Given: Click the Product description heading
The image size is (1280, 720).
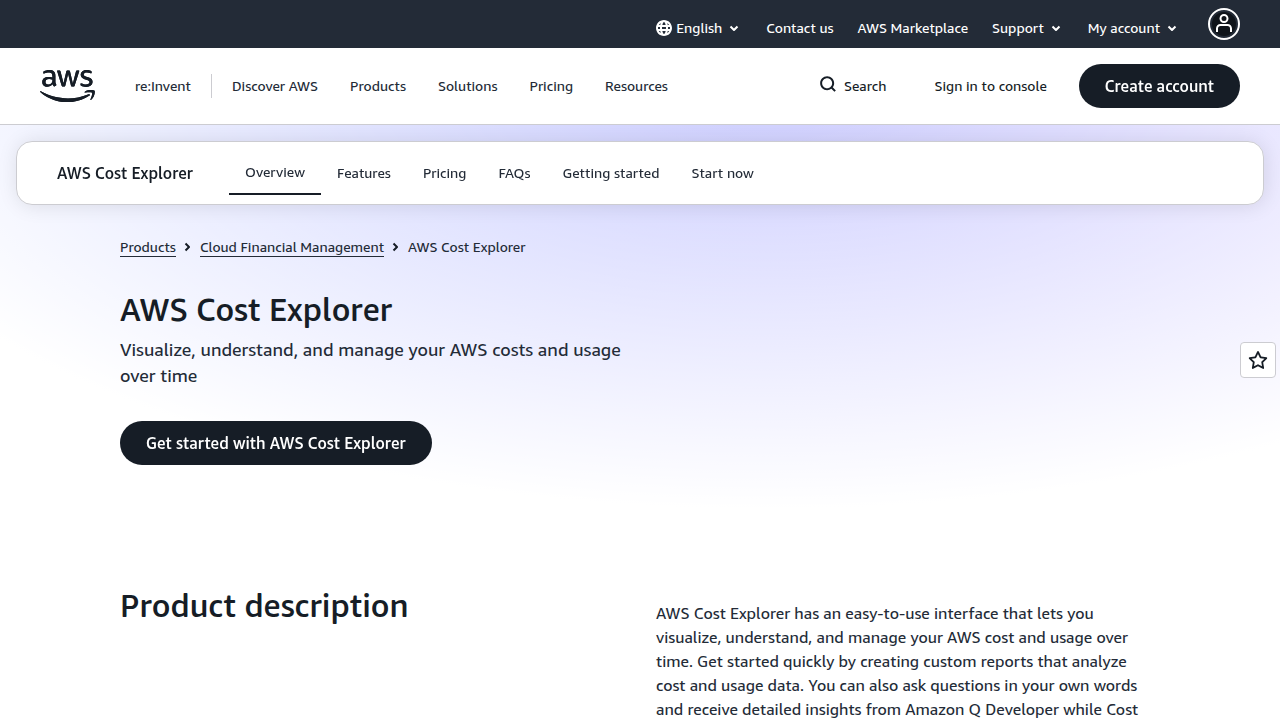Looking at the screenshot, I should point(264,606).
